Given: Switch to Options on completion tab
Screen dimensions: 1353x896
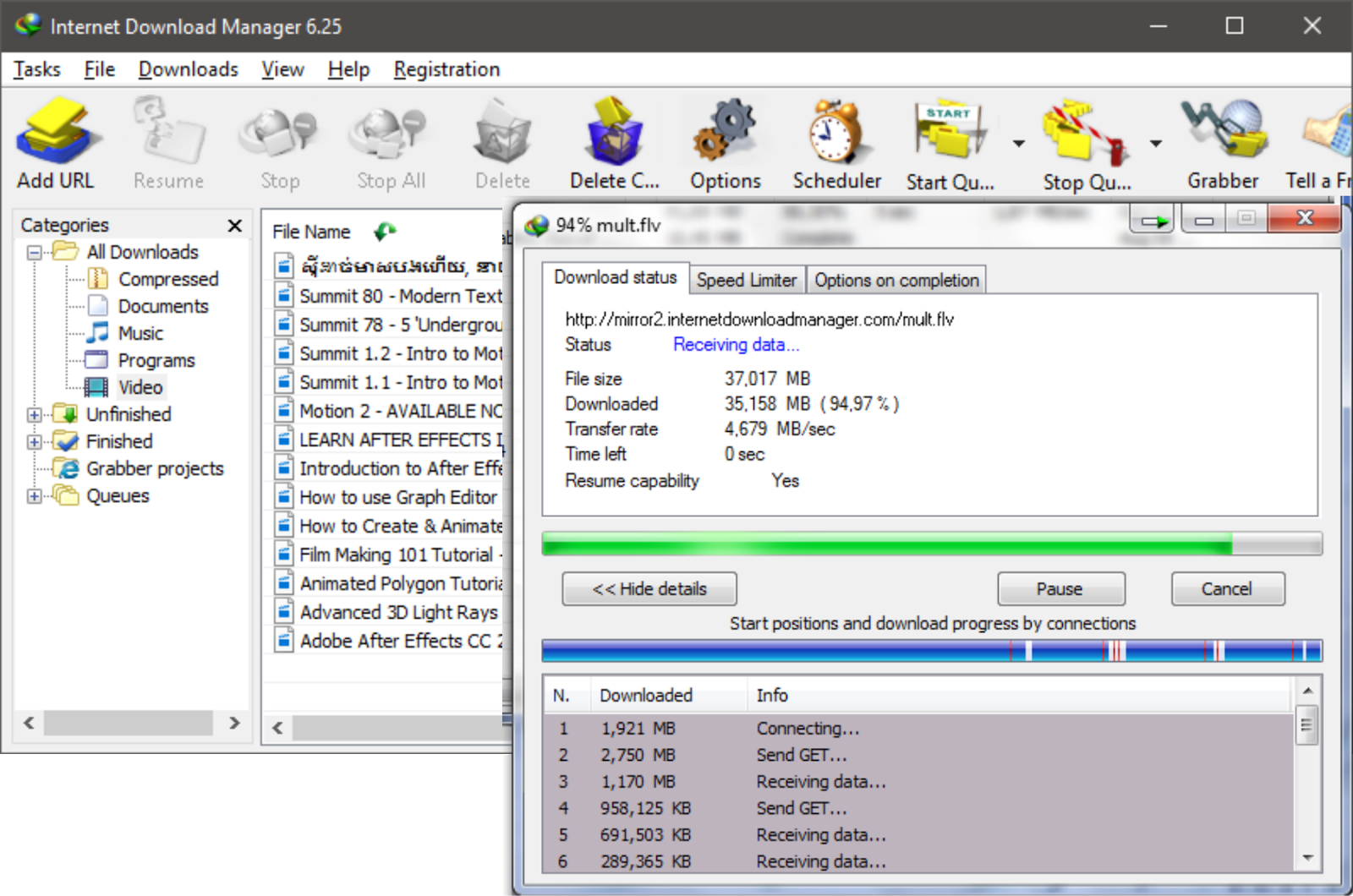Looking at the screenshot, I should [x=896, y=280].
